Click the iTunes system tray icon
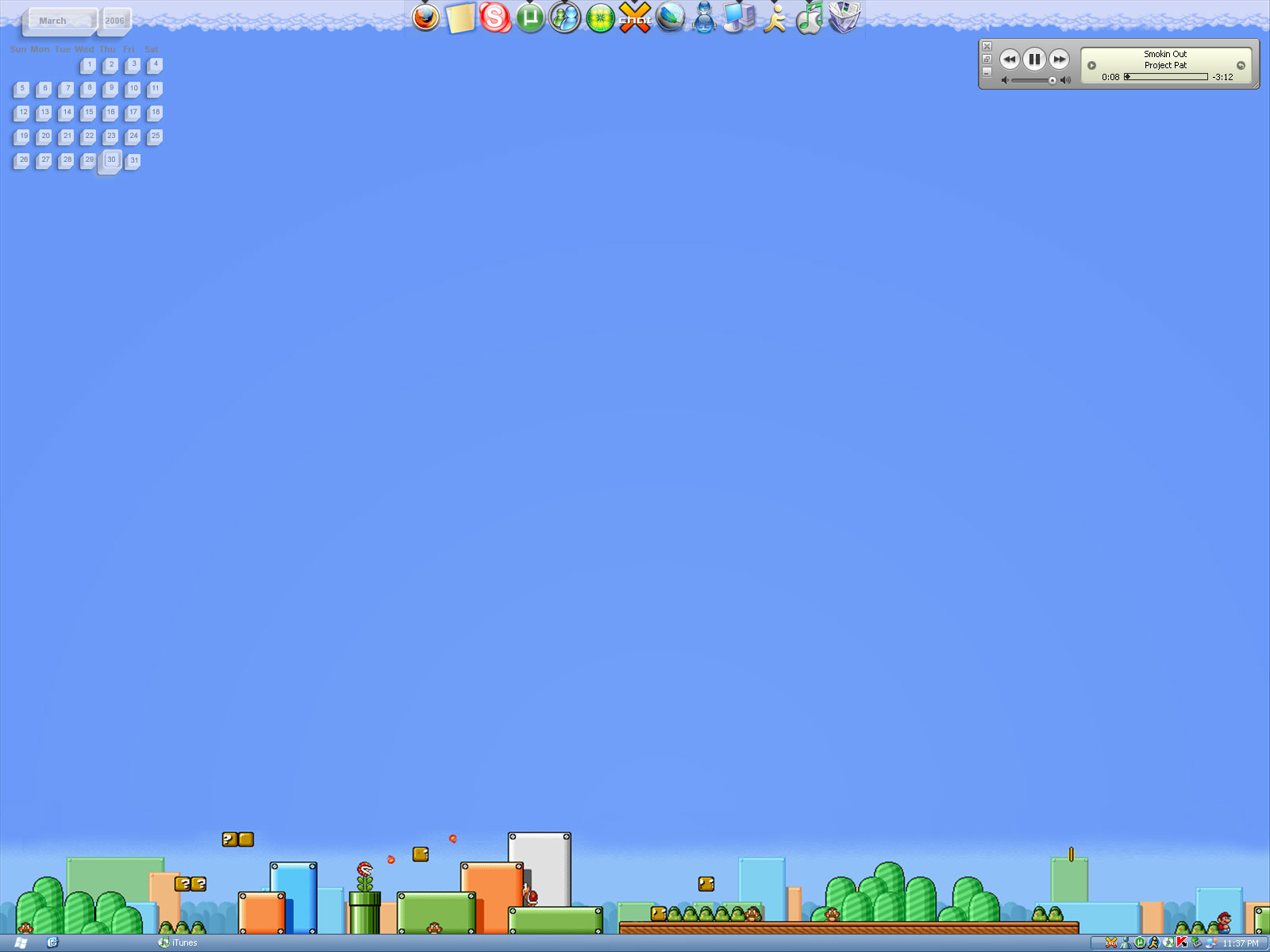 coord(1168,943)
